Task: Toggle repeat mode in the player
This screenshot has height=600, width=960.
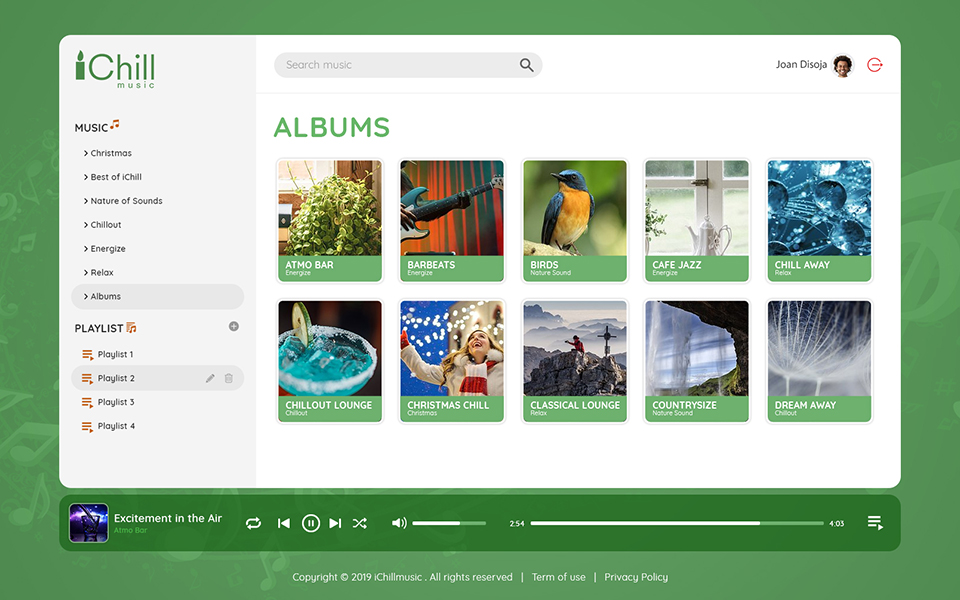Action: [253, 523]
